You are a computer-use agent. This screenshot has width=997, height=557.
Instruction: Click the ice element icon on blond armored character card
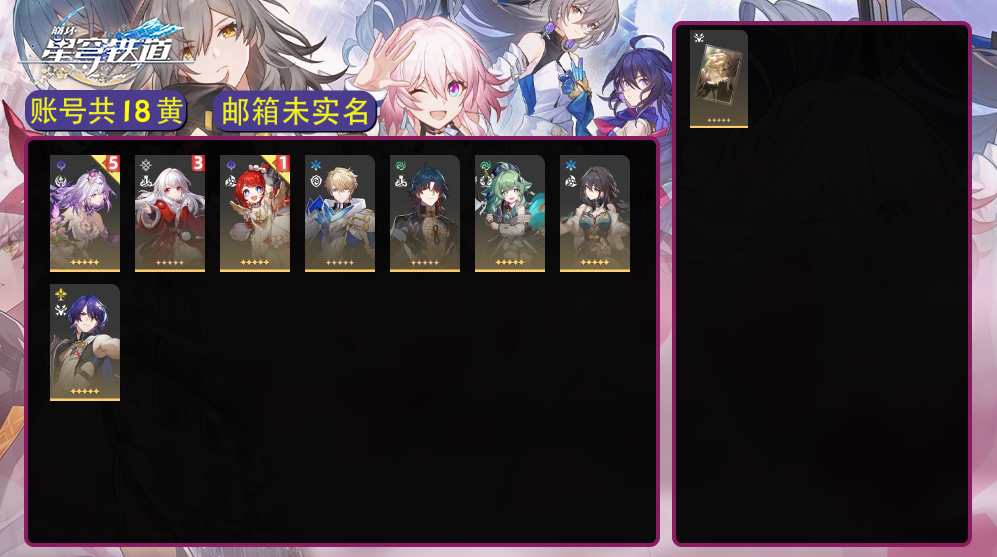click(x=316, y=166)
